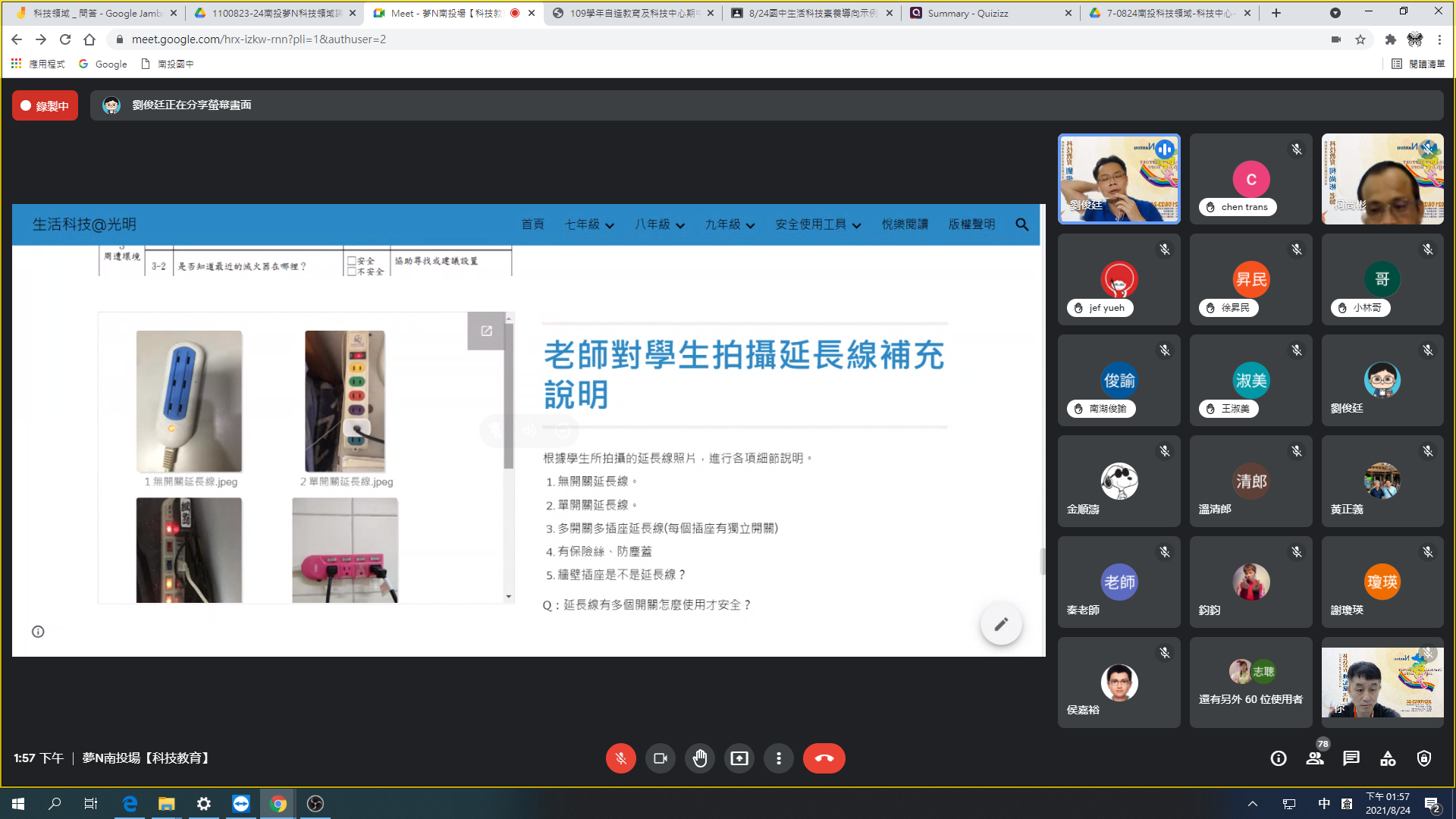Click the red leave call button
Viewport: 1456px width, 819px height.
coord(824,758)
